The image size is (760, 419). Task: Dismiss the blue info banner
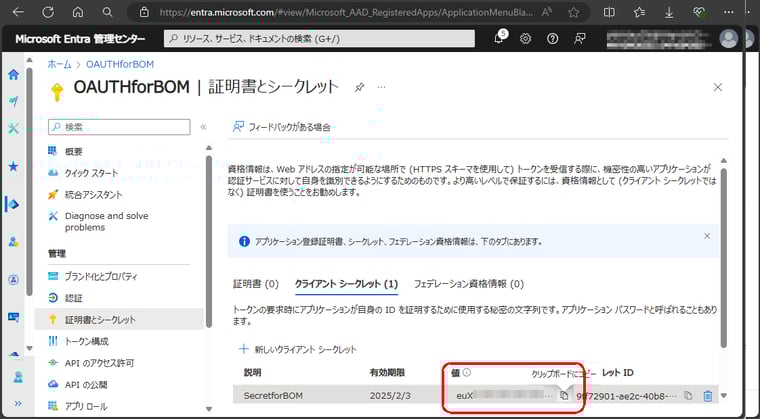coord(707,236)
